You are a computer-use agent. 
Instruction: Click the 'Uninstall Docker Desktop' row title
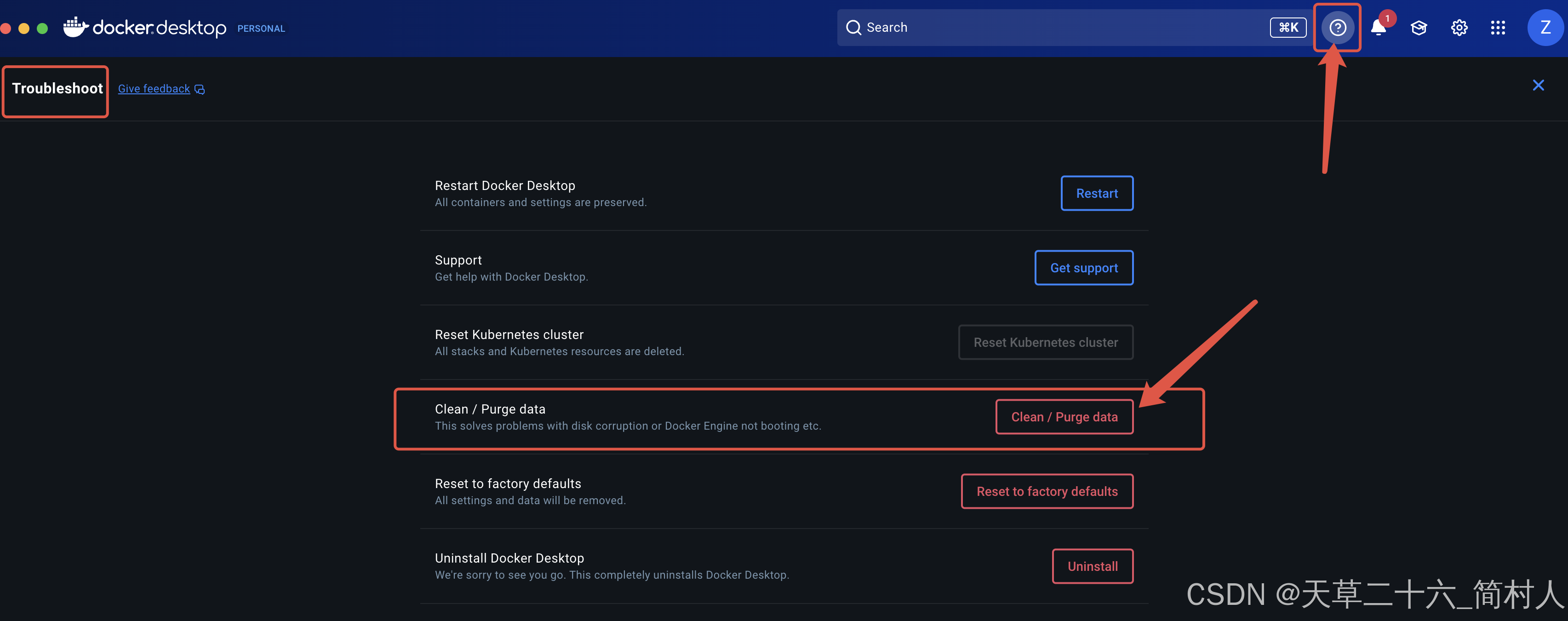509,558
